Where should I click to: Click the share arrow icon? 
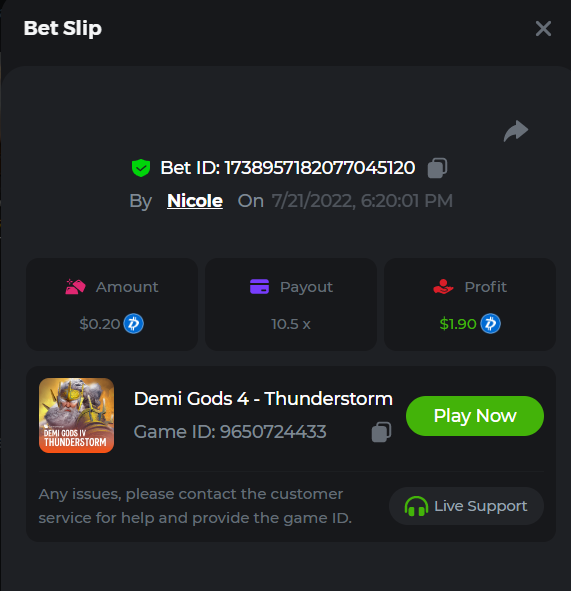[516, 131]
